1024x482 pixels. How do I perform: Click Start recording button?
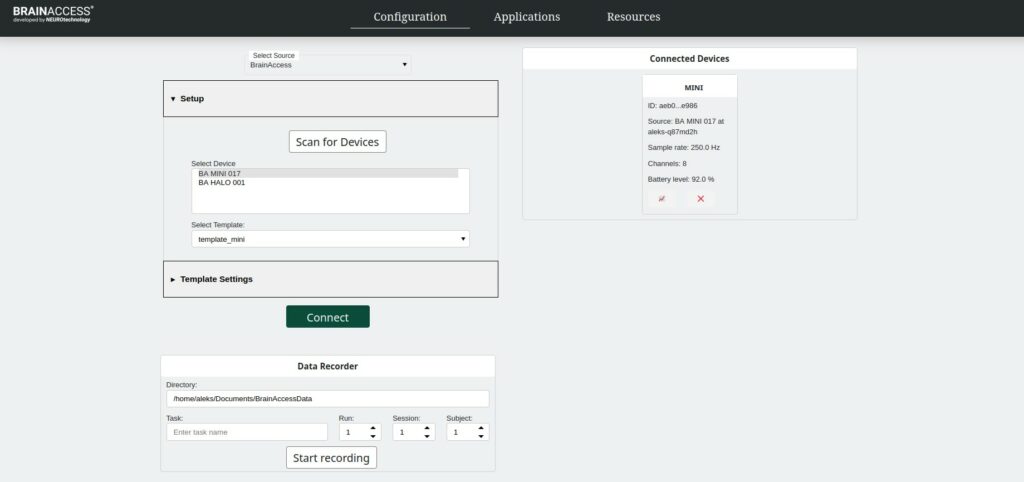(x=331, y=458)
